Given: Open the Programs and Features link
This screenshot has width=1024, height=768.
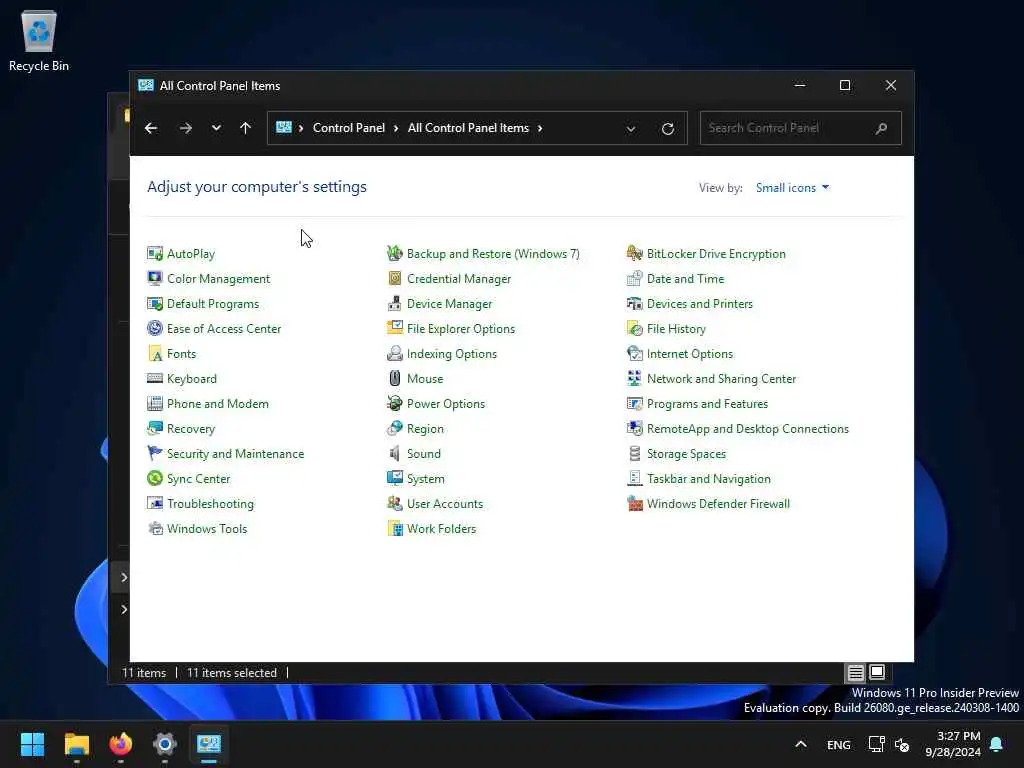Looking at the screenshot, I should (707, 404).
